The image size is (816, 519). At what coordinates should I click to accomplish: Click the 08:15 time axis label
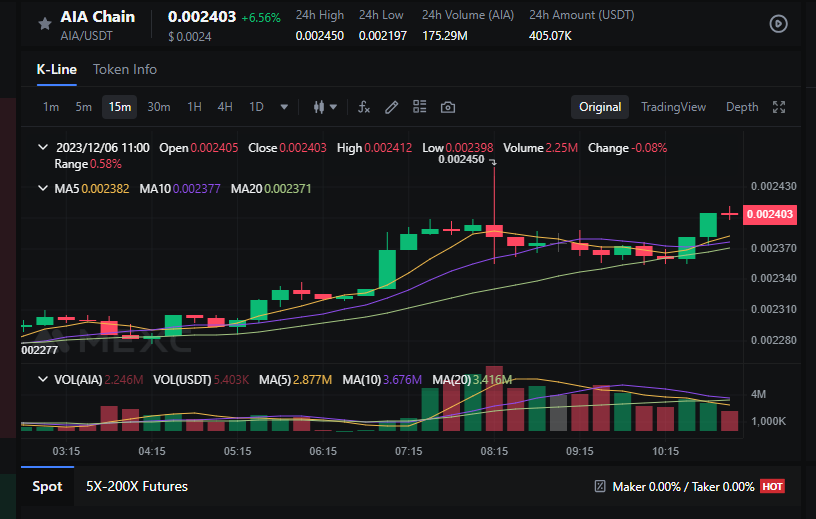coord(494,451)
